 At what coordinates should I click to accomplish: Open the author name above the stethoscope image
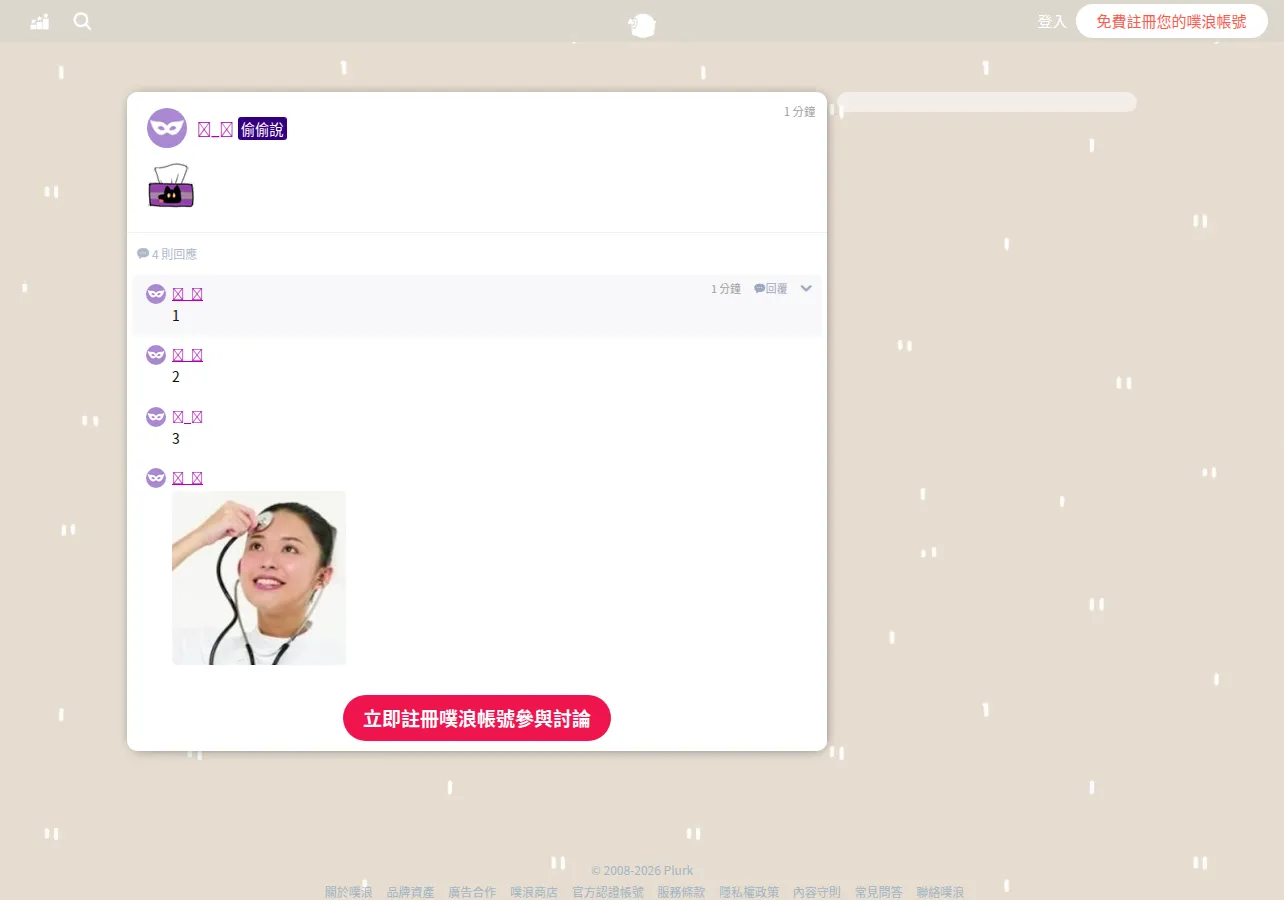pyautogui.click(x=187, y=478)
